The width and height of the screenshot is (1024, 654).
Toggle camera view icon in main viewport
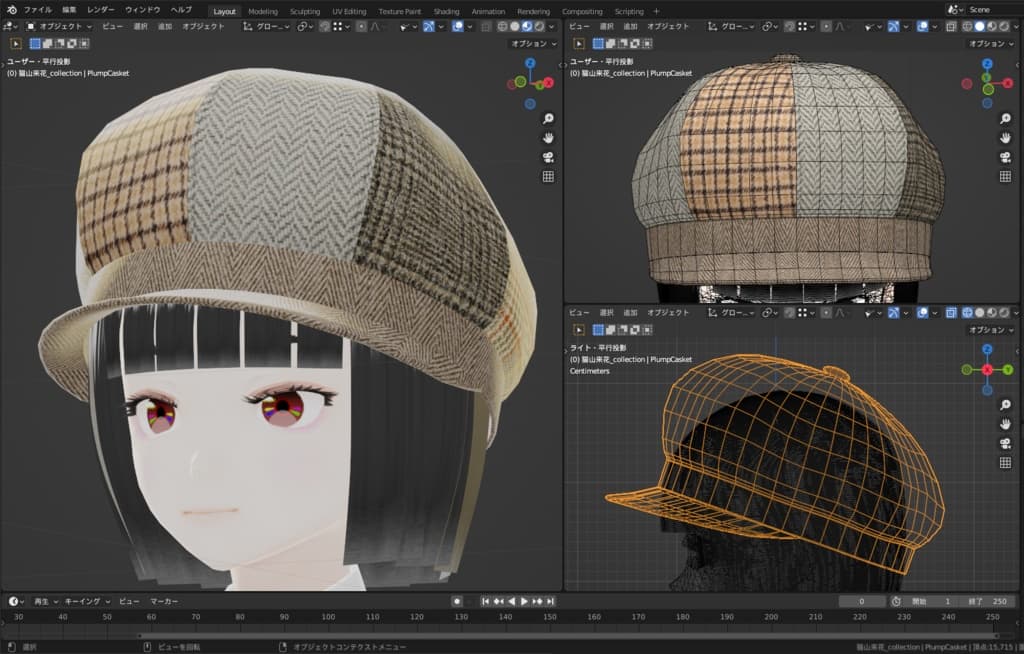coord(548,157)
